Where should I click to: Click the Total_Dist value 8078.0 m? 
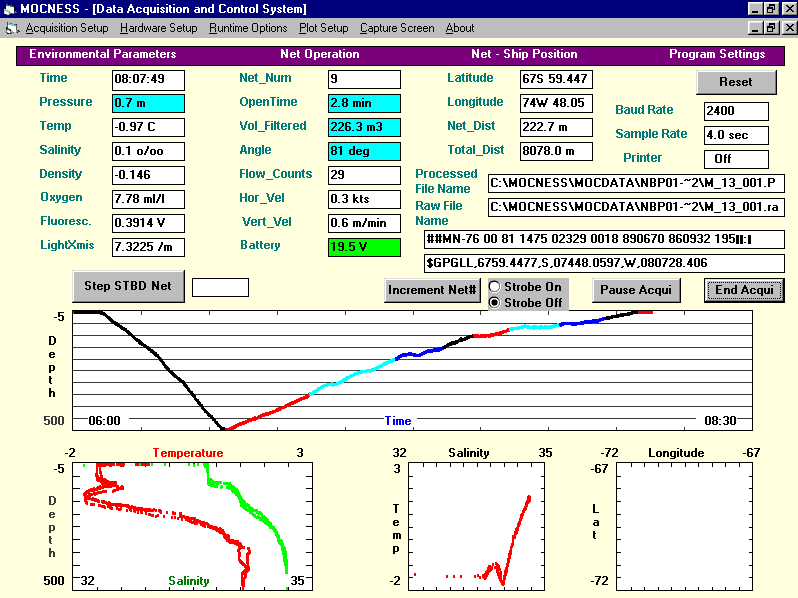click(x=556, y=151)
